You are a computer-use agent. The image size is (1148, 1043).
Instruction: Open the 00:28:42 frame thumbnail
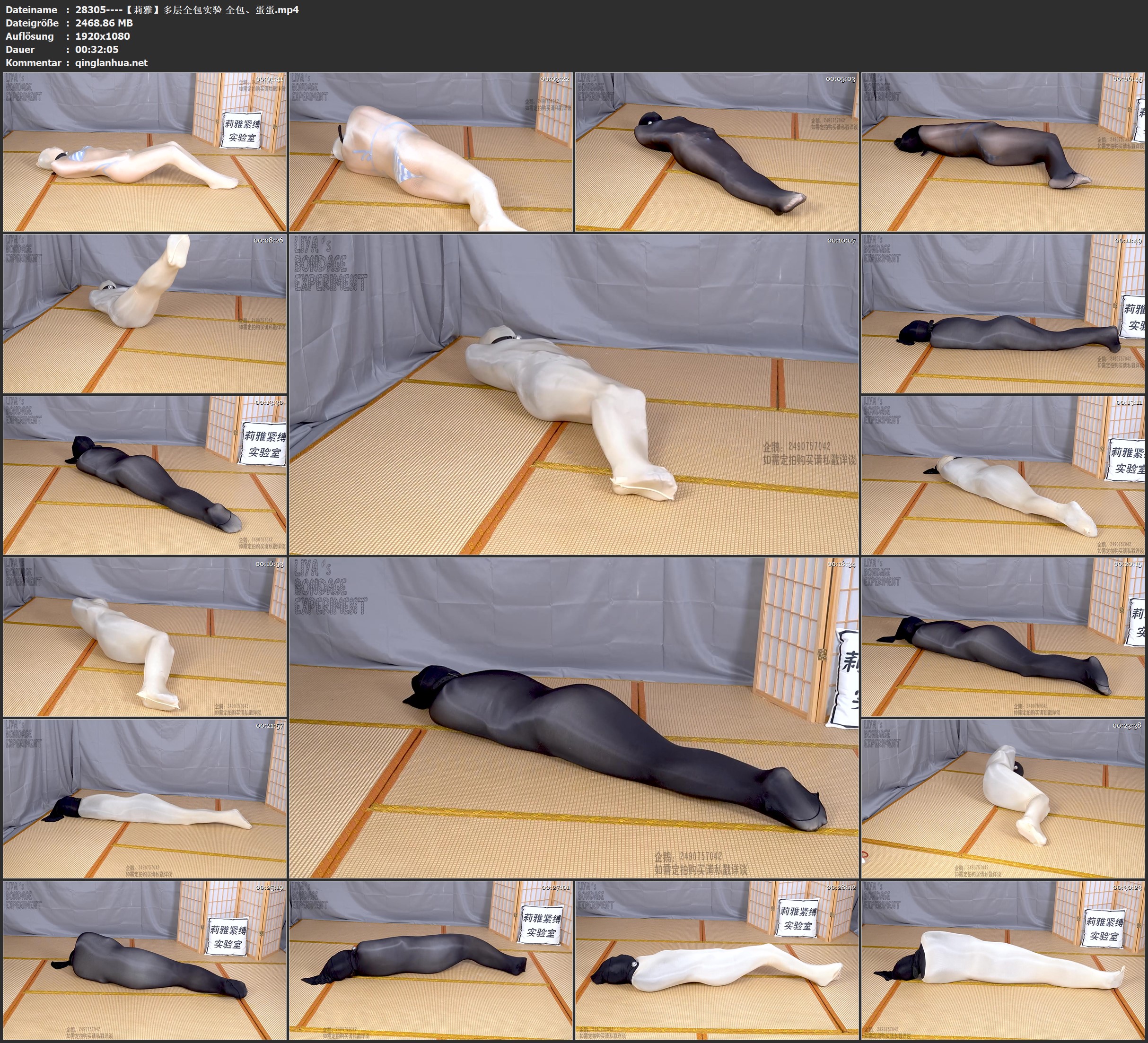pos(716,960)
